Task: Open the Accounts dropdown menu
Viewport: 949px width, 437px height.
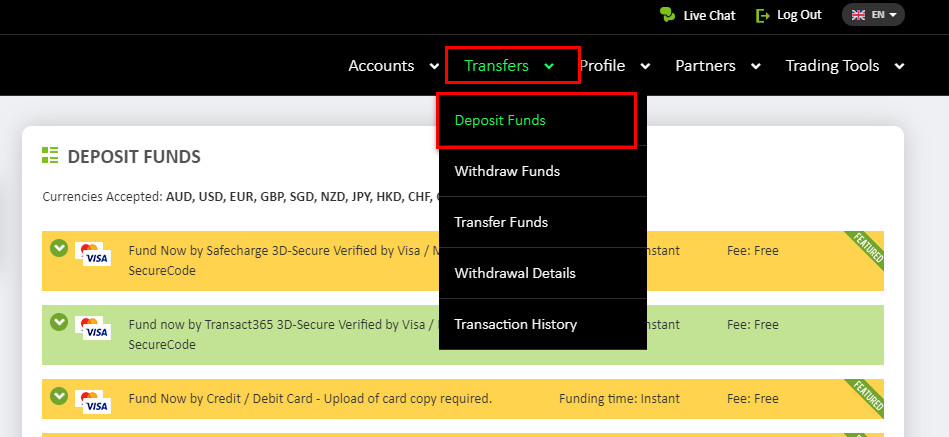Action: [x=392, y=66]
